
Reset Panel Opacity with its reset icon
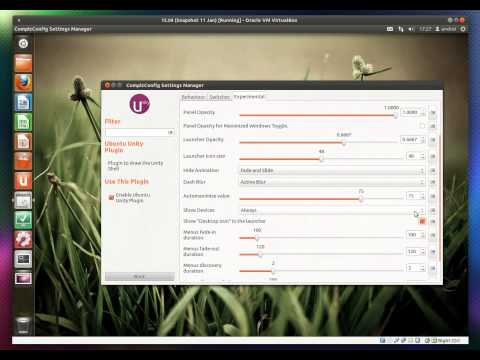point(433,113)
